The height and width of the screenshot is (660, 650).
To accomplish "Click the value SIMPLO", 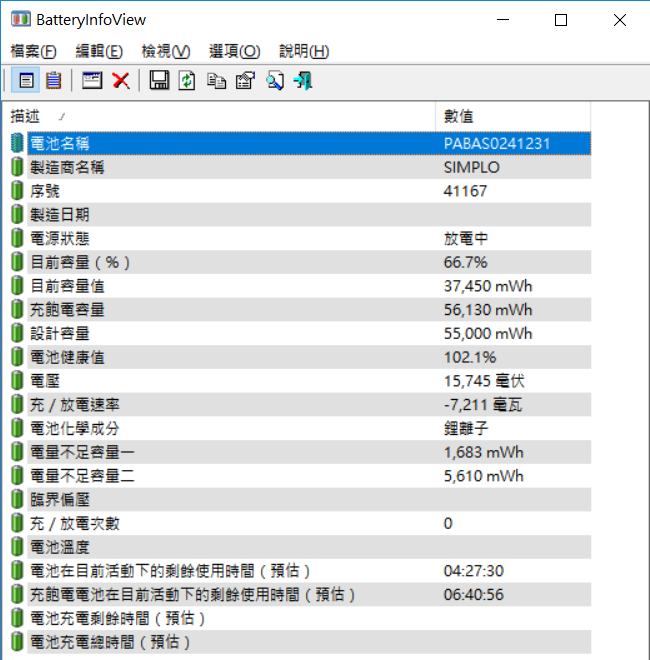I will point(472,168).
